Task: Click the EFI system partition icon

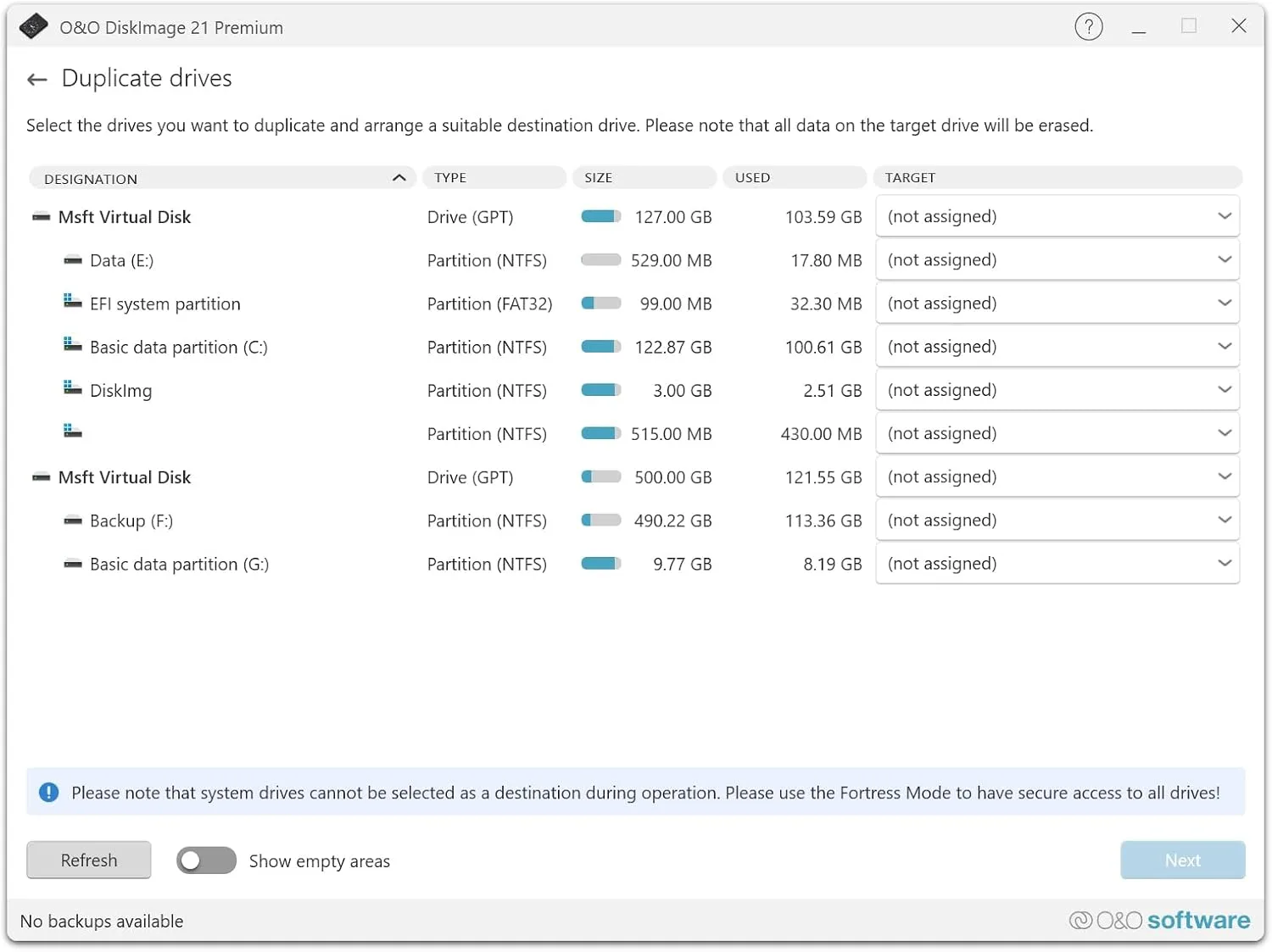Action: (71, 301)
